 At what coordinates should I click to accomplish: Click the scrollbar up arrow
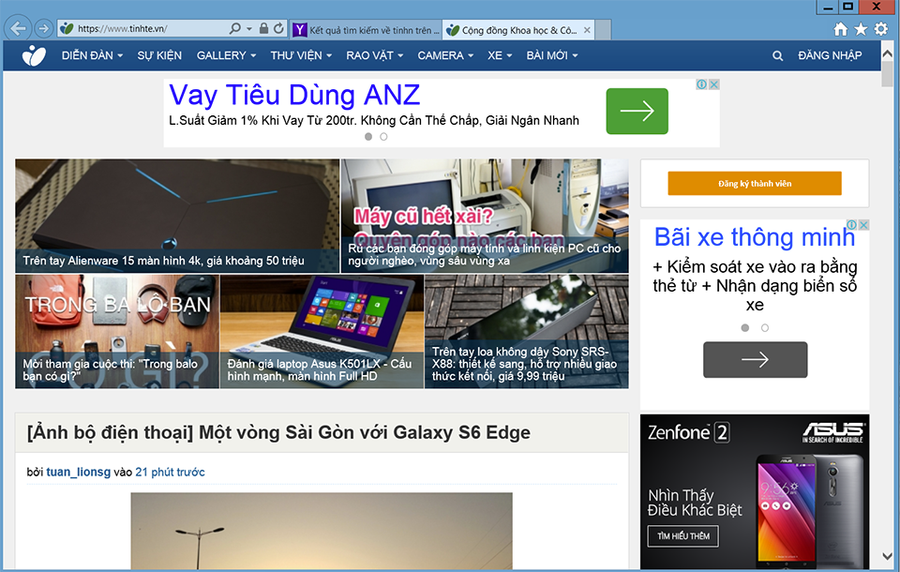tap(887, 54)
